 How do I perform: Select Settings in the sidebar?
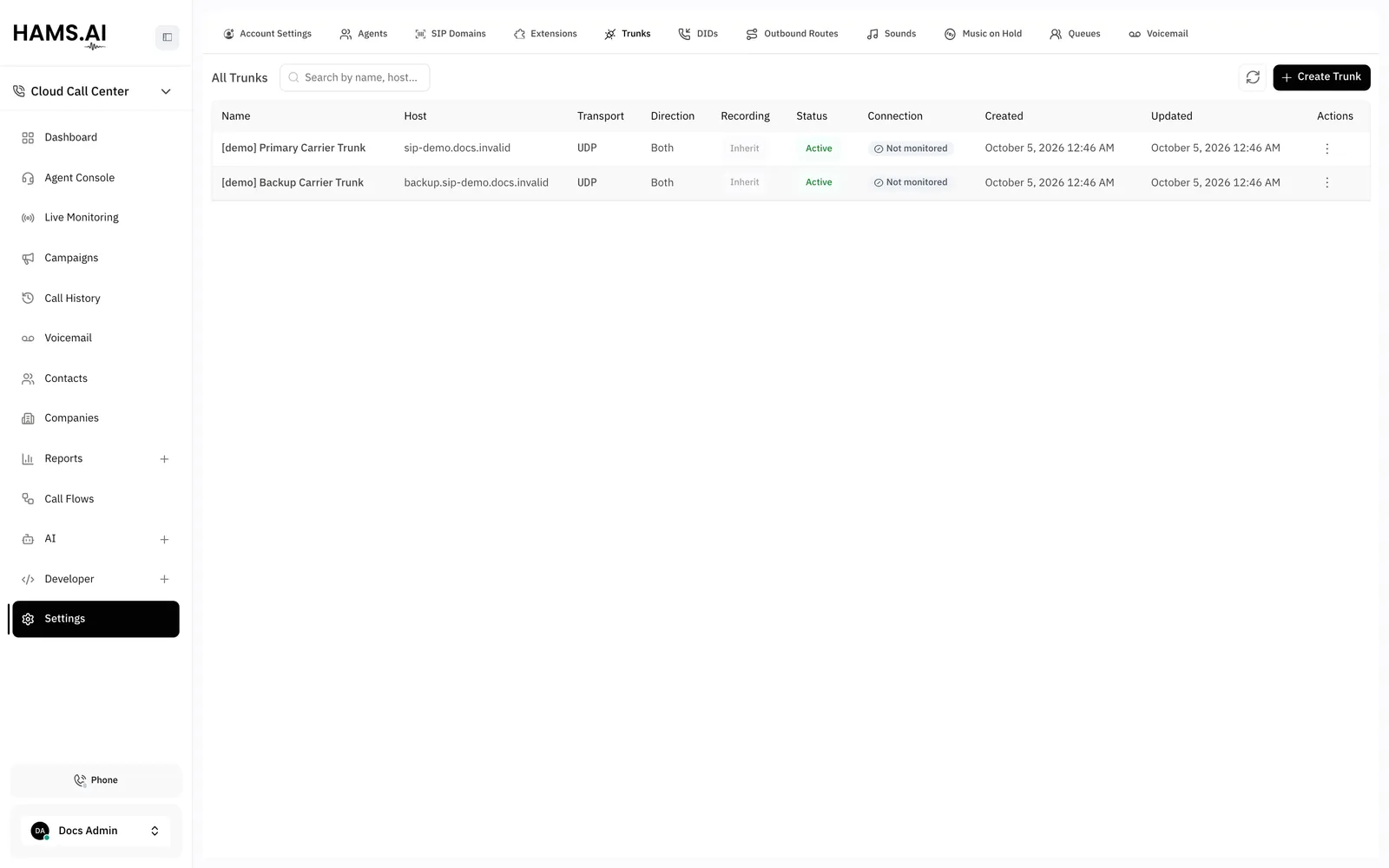pyautogui.click(x=95, y=619)
